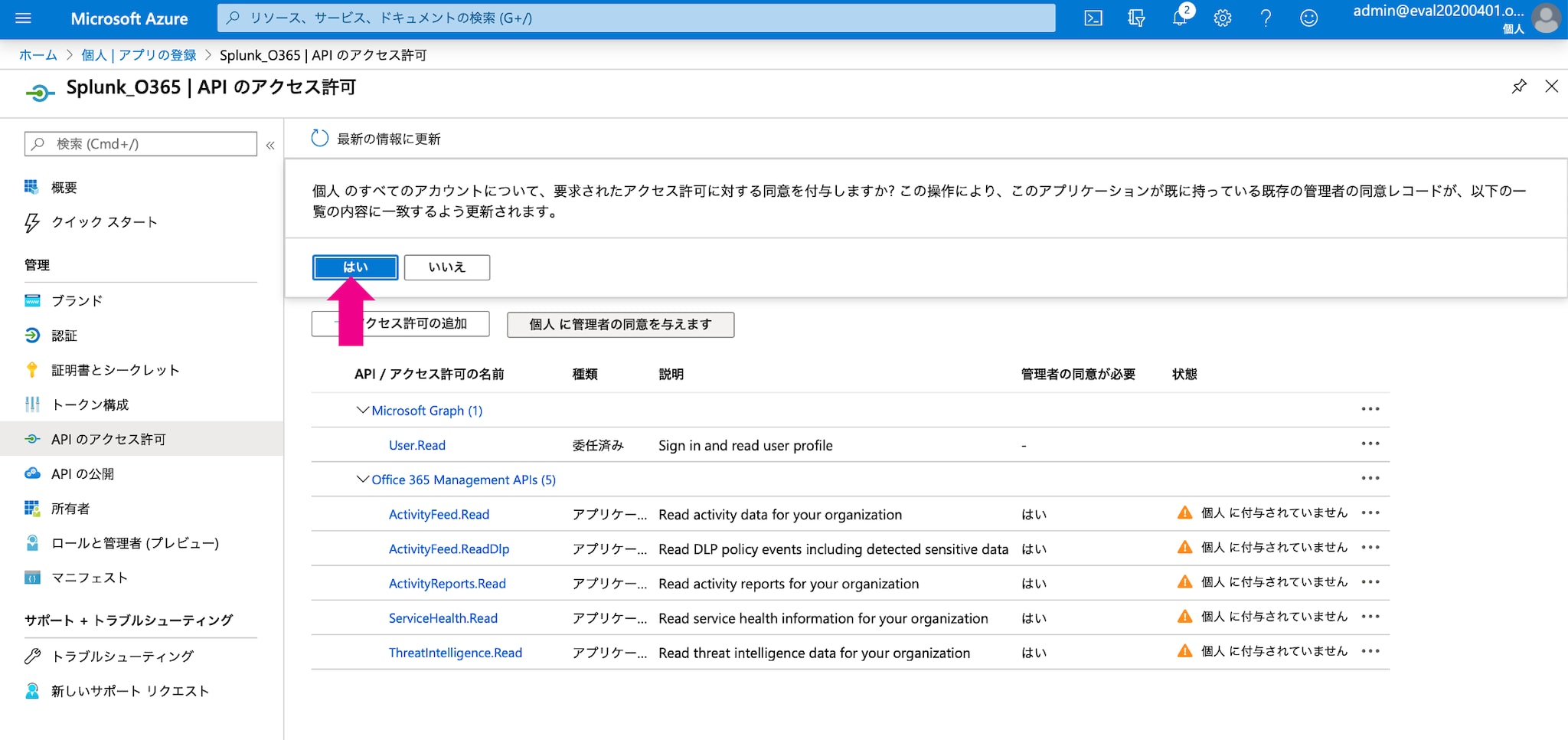
Task: Open the ActivityFeed.Read permission
Action: 439,515
